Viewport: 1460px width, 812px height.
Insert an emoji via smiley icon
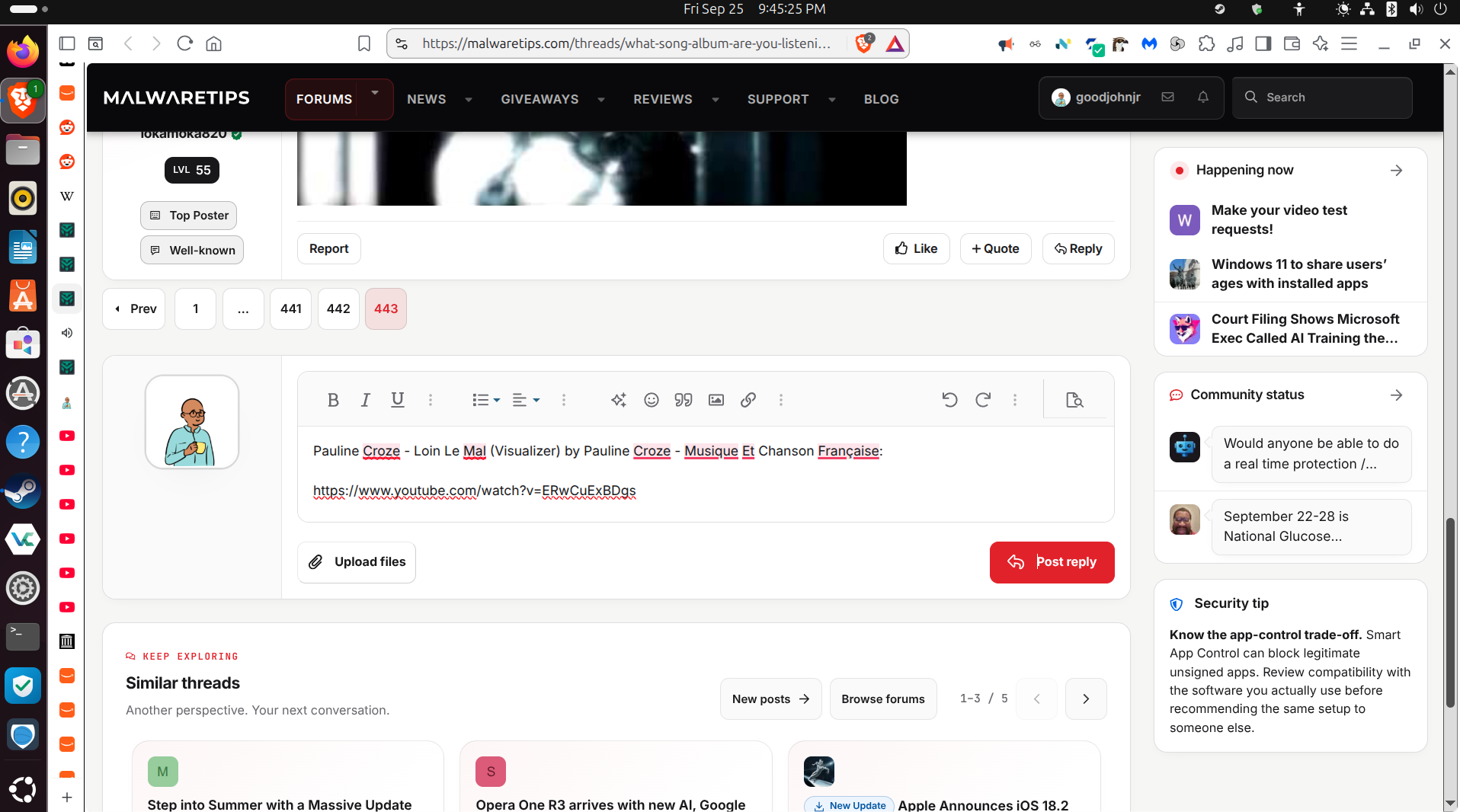click(652, 400)
